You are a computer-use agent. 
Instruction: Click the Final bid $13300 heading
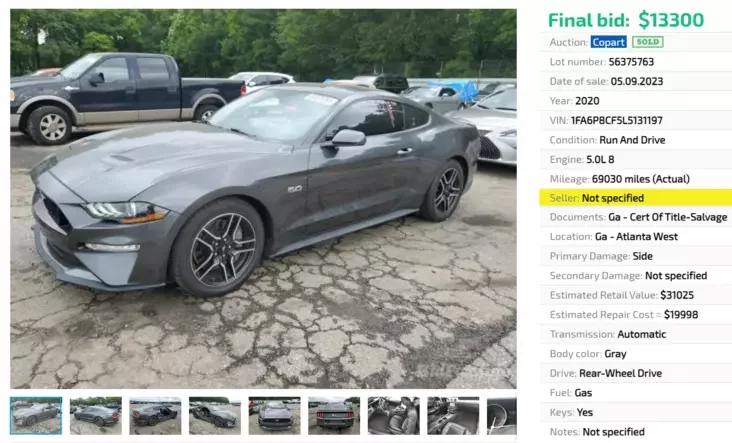coord(626,20)
